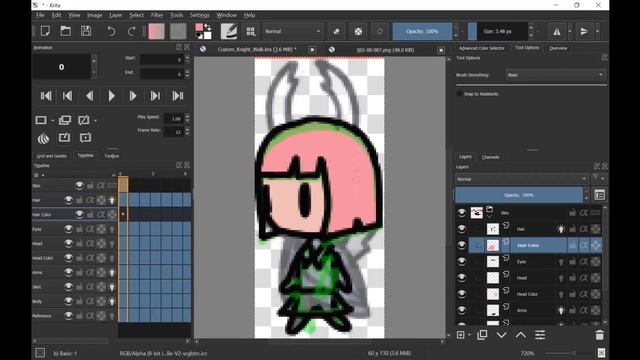Screen dimensions: 640x360
Task: Click the pink foreground gradient swatch
Action: 156,31
